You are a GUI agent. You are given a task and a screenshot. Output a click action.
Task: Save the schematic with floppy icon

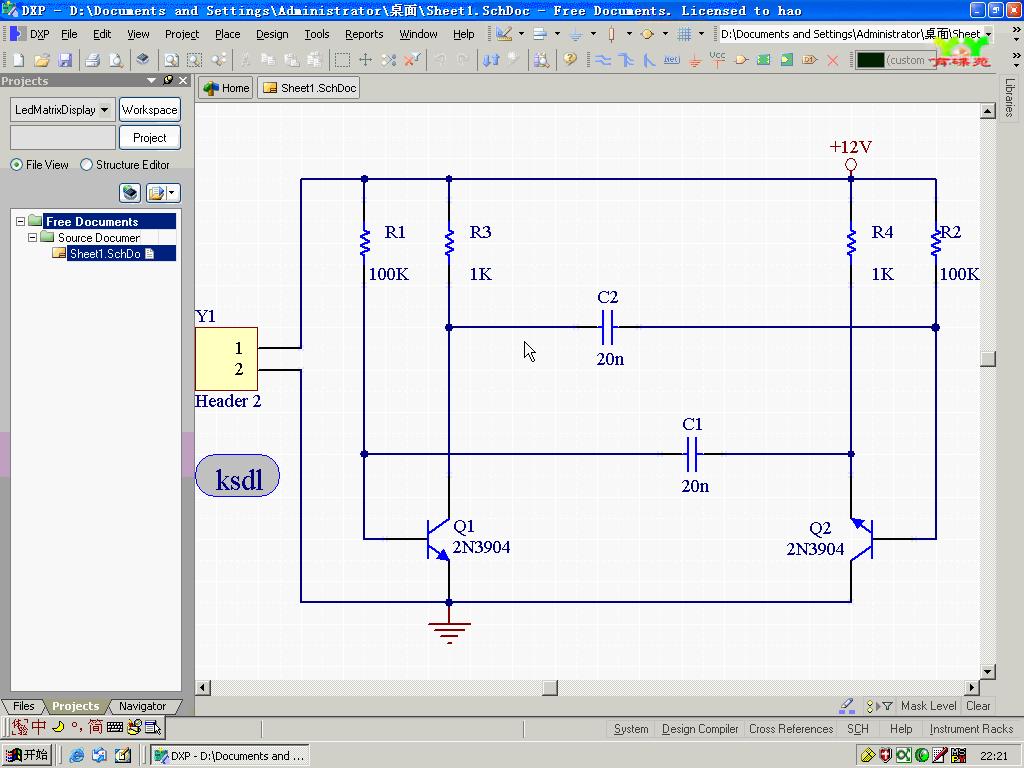(x=65, y=60)
